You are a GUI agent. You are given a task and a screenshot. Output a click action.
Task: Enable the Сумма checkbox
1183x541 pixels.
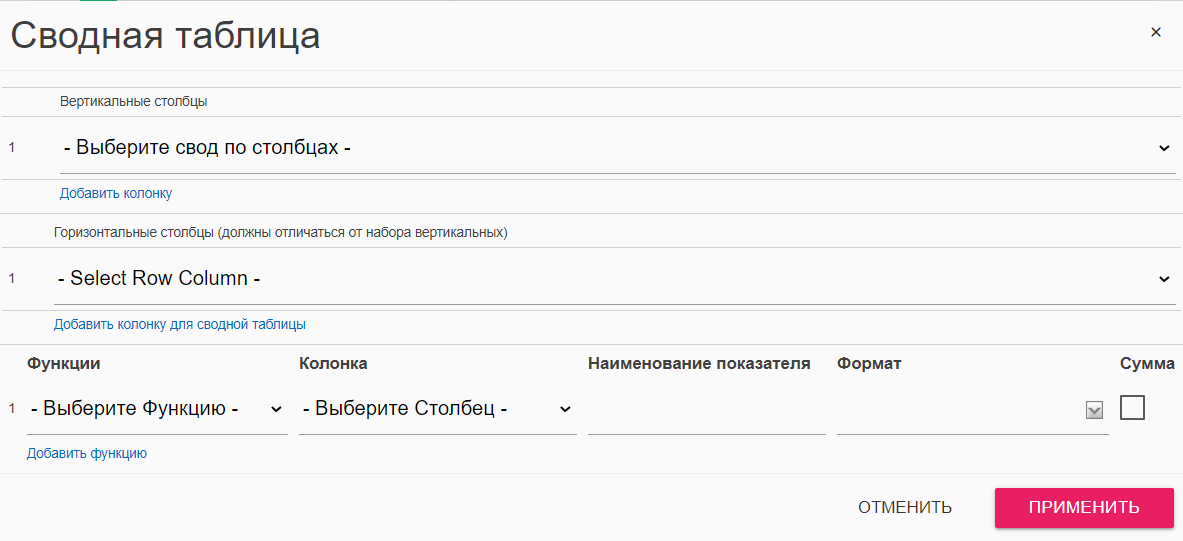(x=1132, y=407)
